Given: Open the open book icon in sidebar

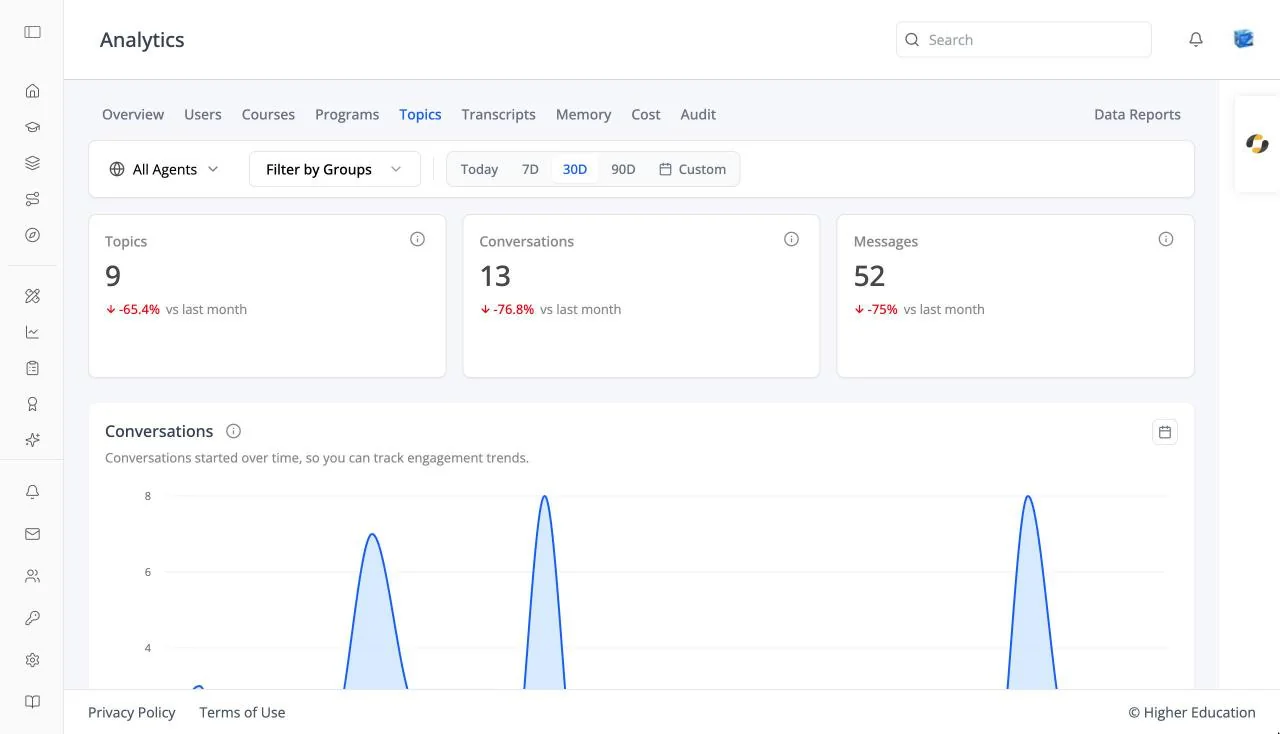Looking at the screenshot, I should (32, 702).
